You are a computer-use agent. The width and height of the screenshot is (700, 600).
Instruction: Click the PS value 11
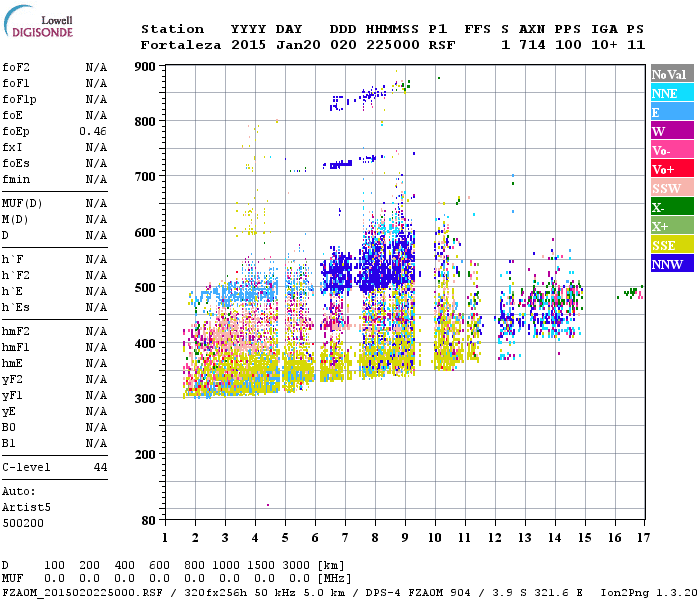[x=636, y=45]
